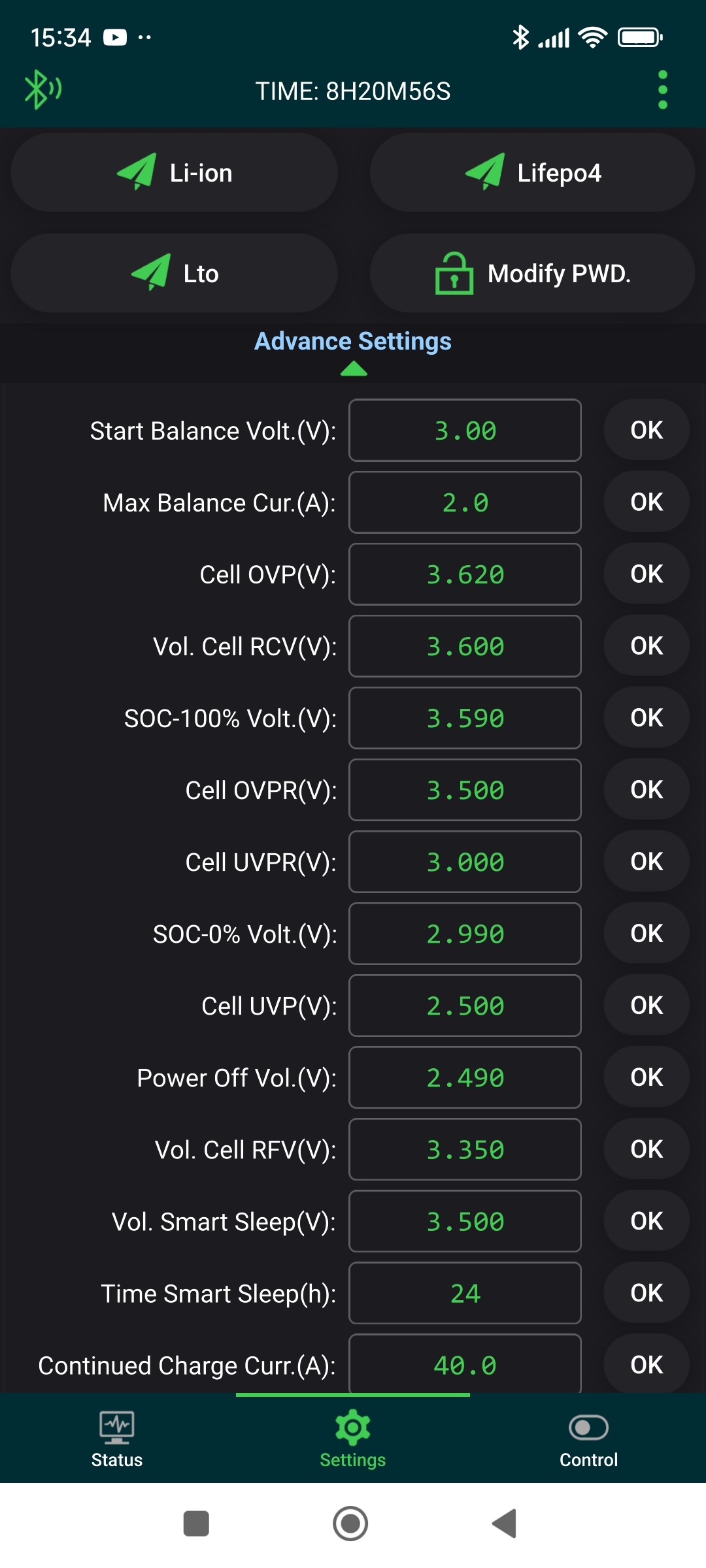Open Modify PWD. lock option
The width and height of the screenshot is (706, 1568).
(x=532, y=274)
